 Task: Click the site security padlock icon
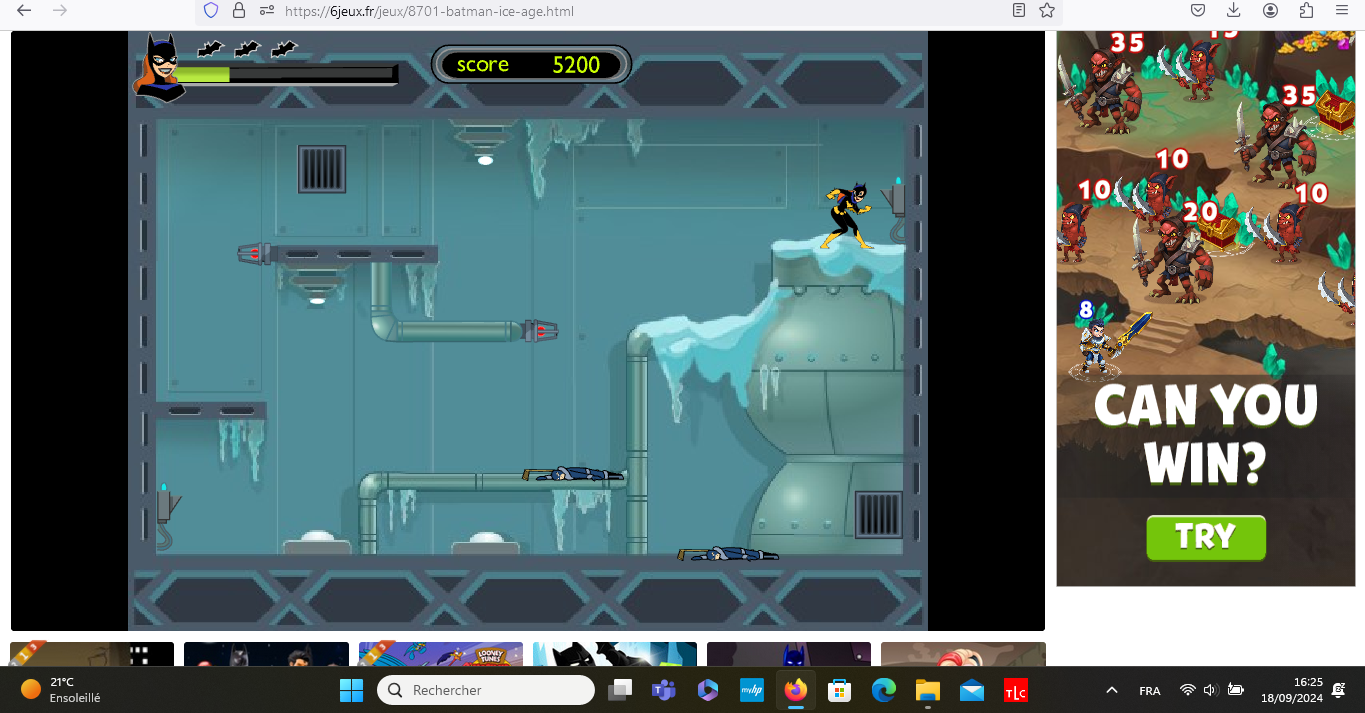239,11
